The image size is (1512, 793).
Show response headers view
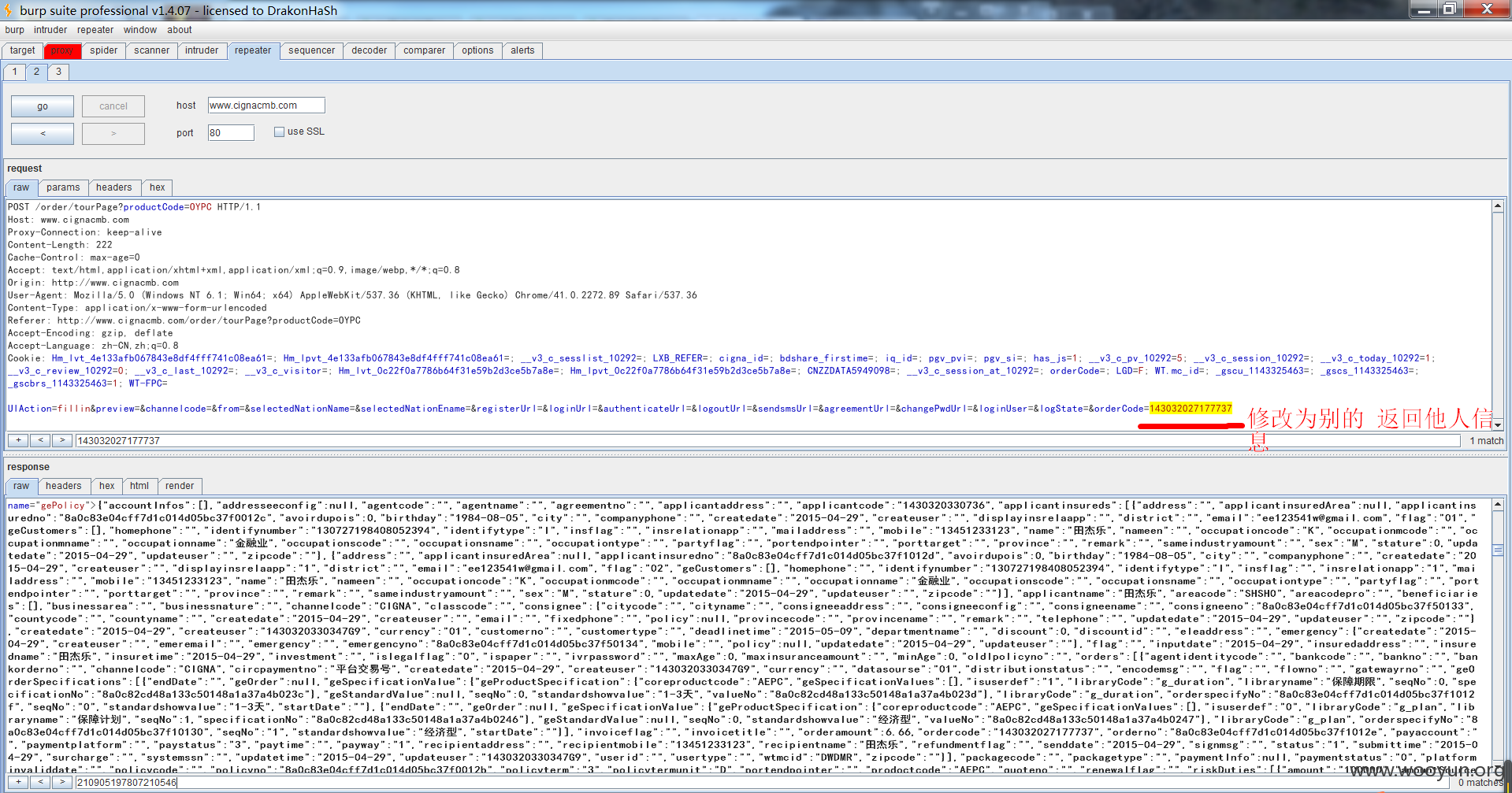tap(64, 486)
